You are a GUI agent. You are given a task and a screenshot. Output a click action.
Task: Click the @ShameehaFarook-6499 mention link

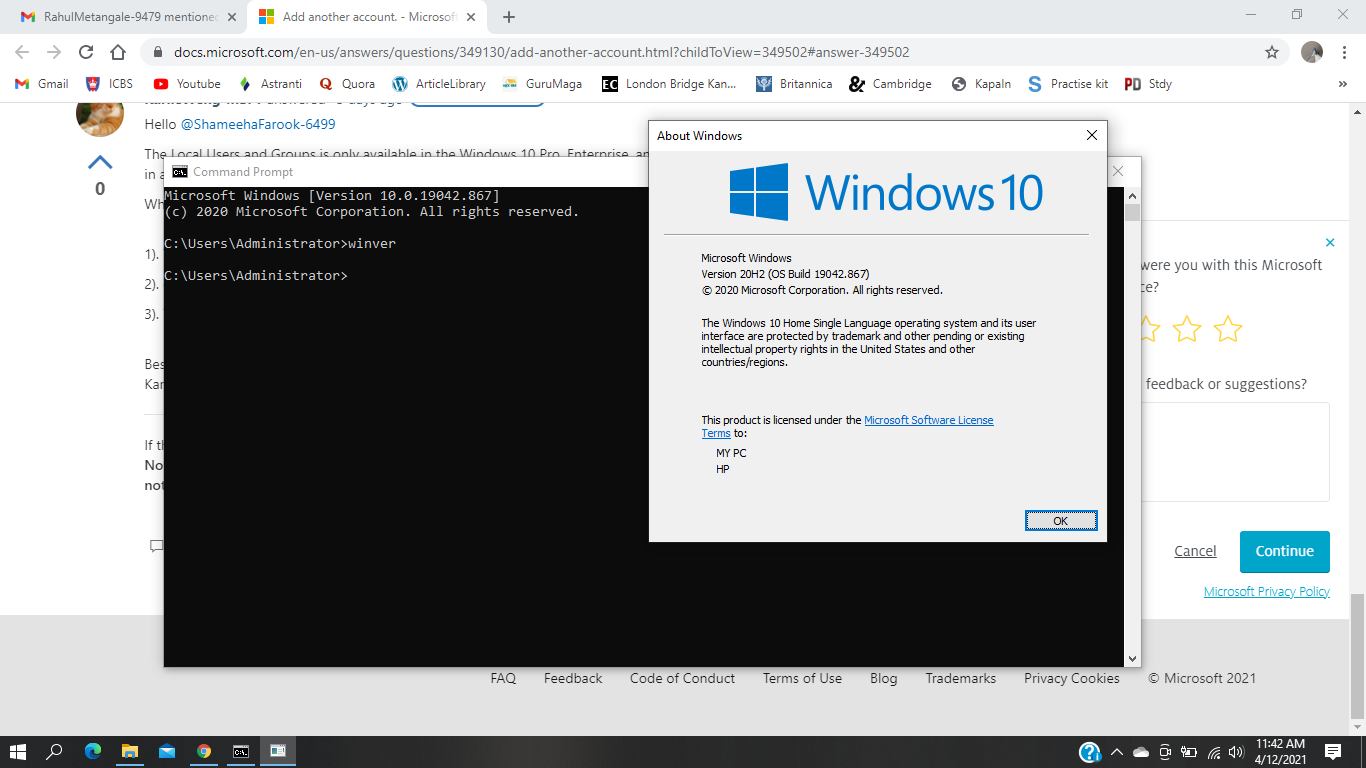(258, 124)
